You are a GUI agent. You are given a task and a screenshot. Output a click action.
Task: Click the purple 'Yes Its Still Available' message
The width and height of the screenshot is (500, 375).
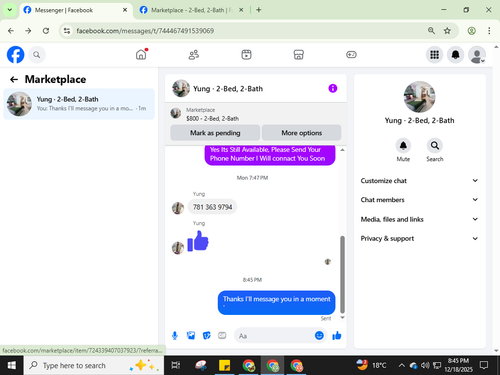click(x=270, y=155)
